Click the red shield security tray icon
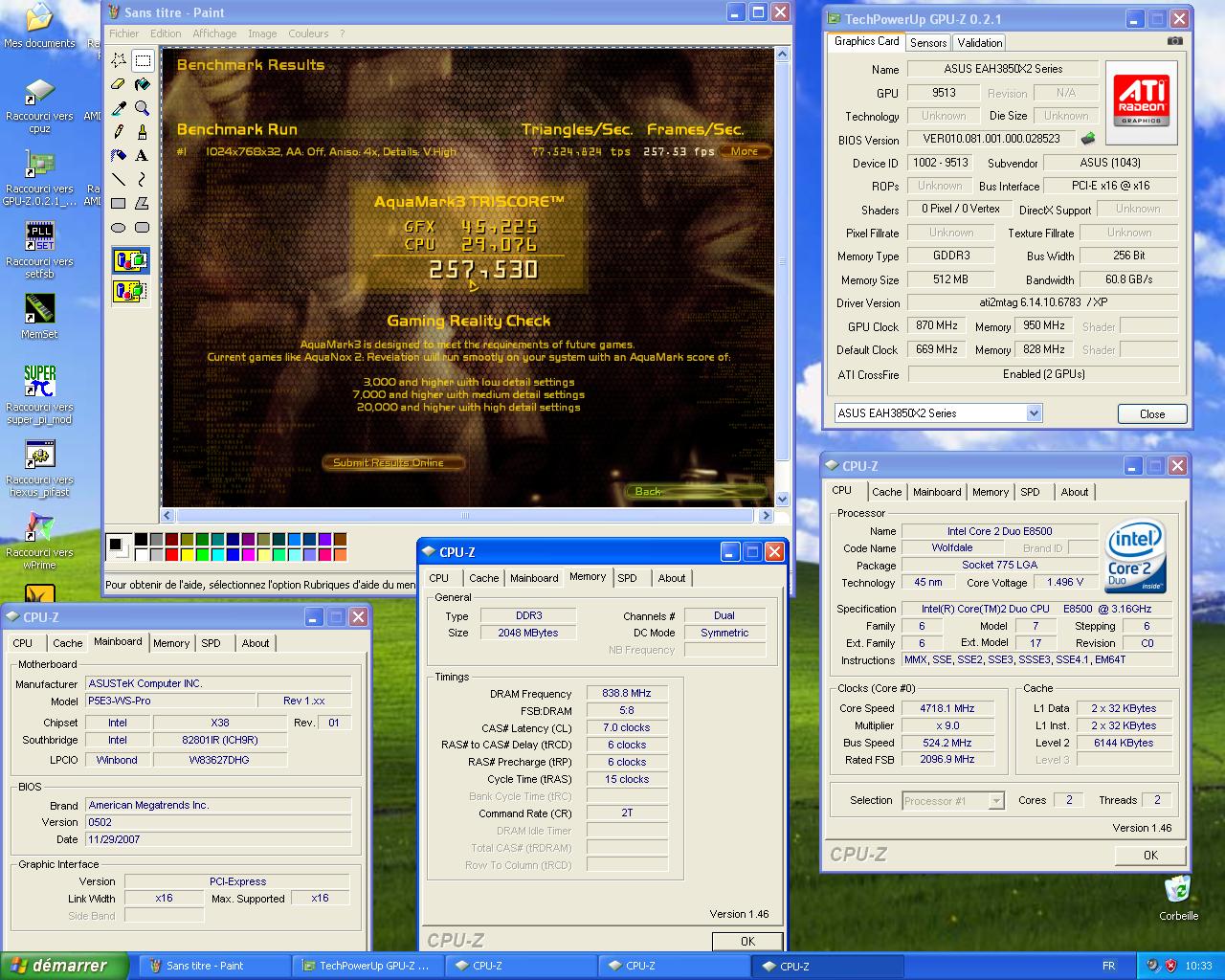1225x980 pixels. pos(1170,966)
